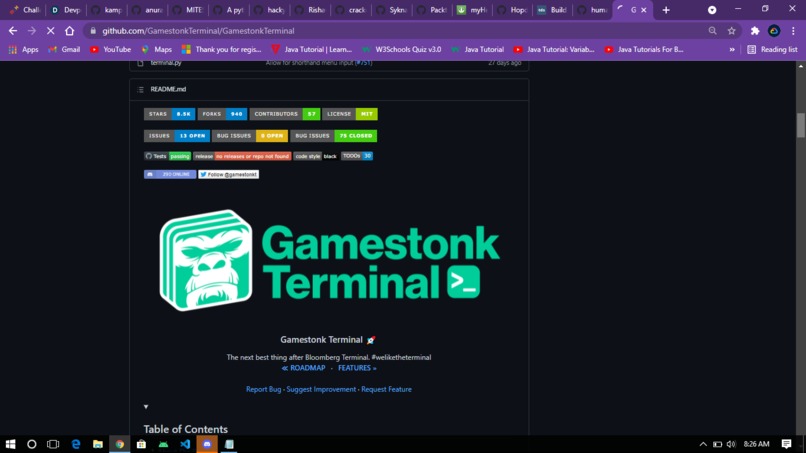Open Discord from the taskbar
806x453 pixels.
click(x=207, y=444)
